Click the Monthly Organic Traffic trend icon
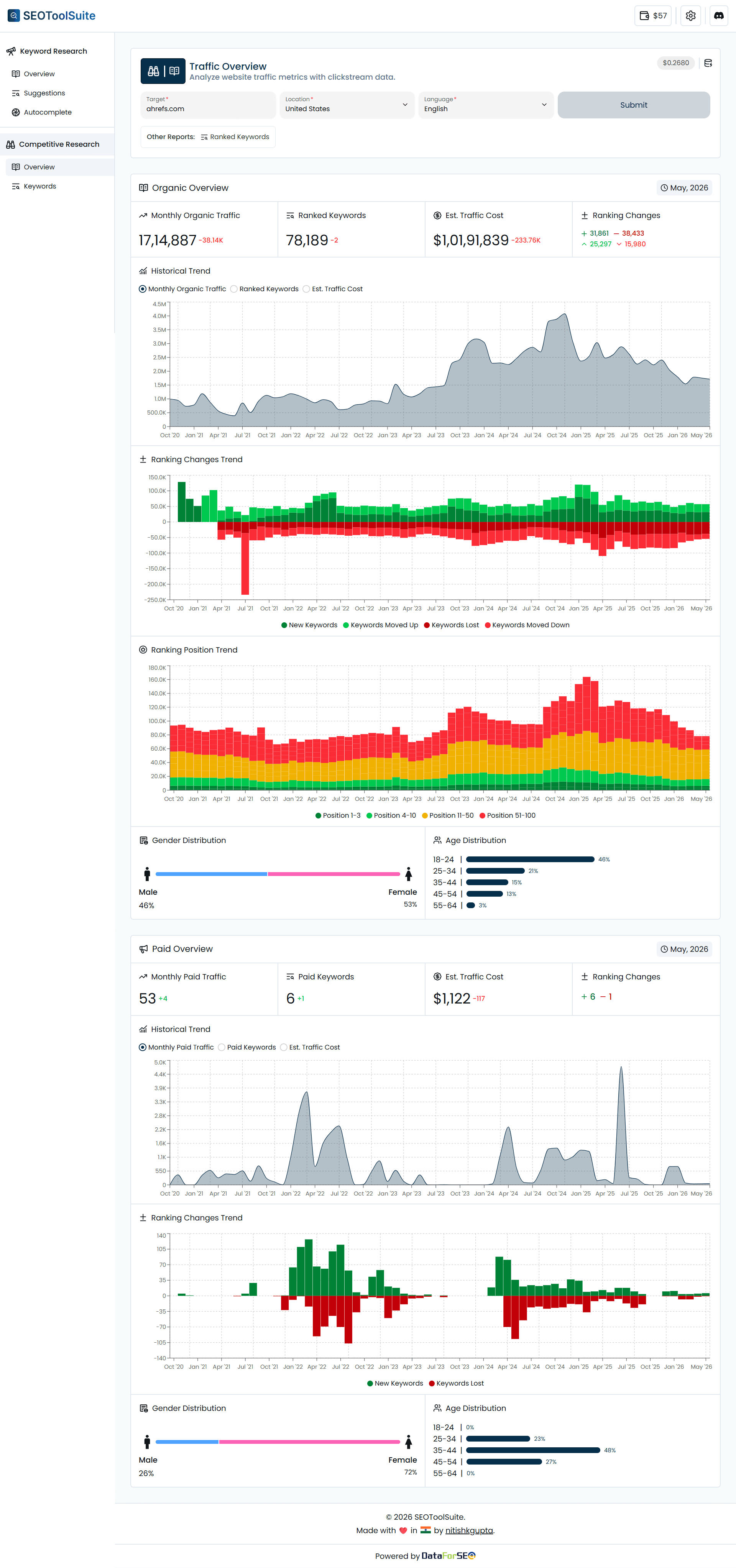Image resolution: width=736 pixels, height=1568 pixels. [143, 215]
